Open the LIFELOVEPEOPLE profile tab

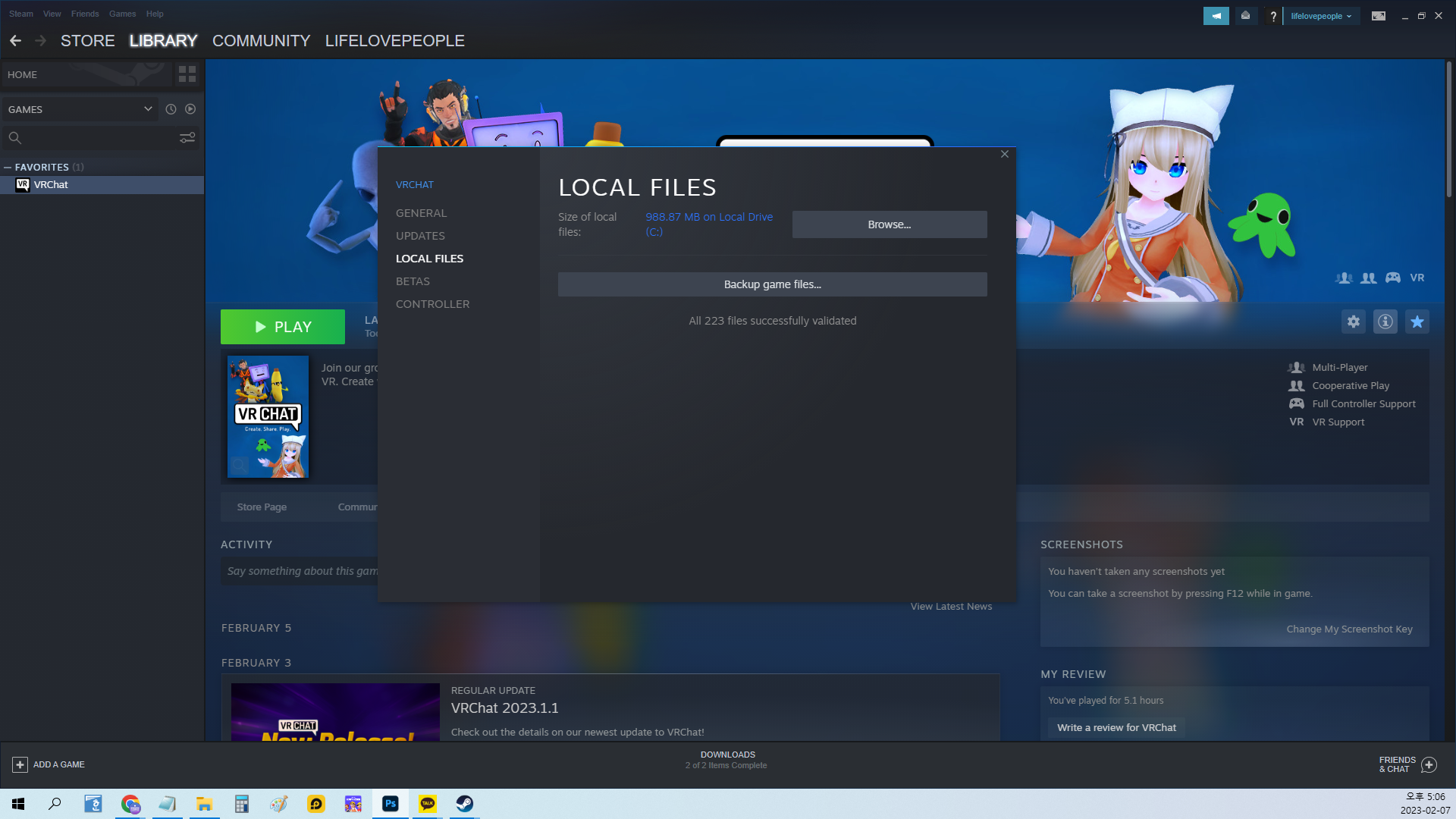[395, 41]
